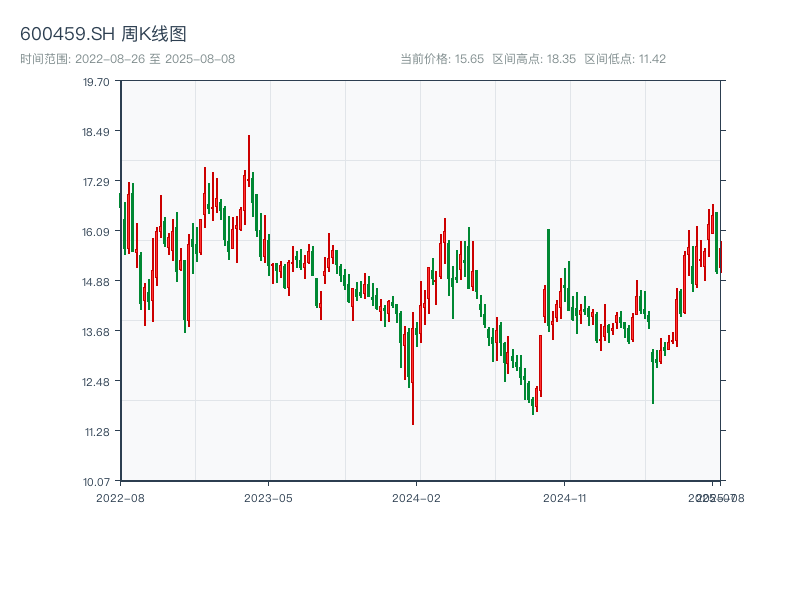800x600 pixels.
Task: Click the chart title 600459.SH 周K线图
Action: point(103,34)
